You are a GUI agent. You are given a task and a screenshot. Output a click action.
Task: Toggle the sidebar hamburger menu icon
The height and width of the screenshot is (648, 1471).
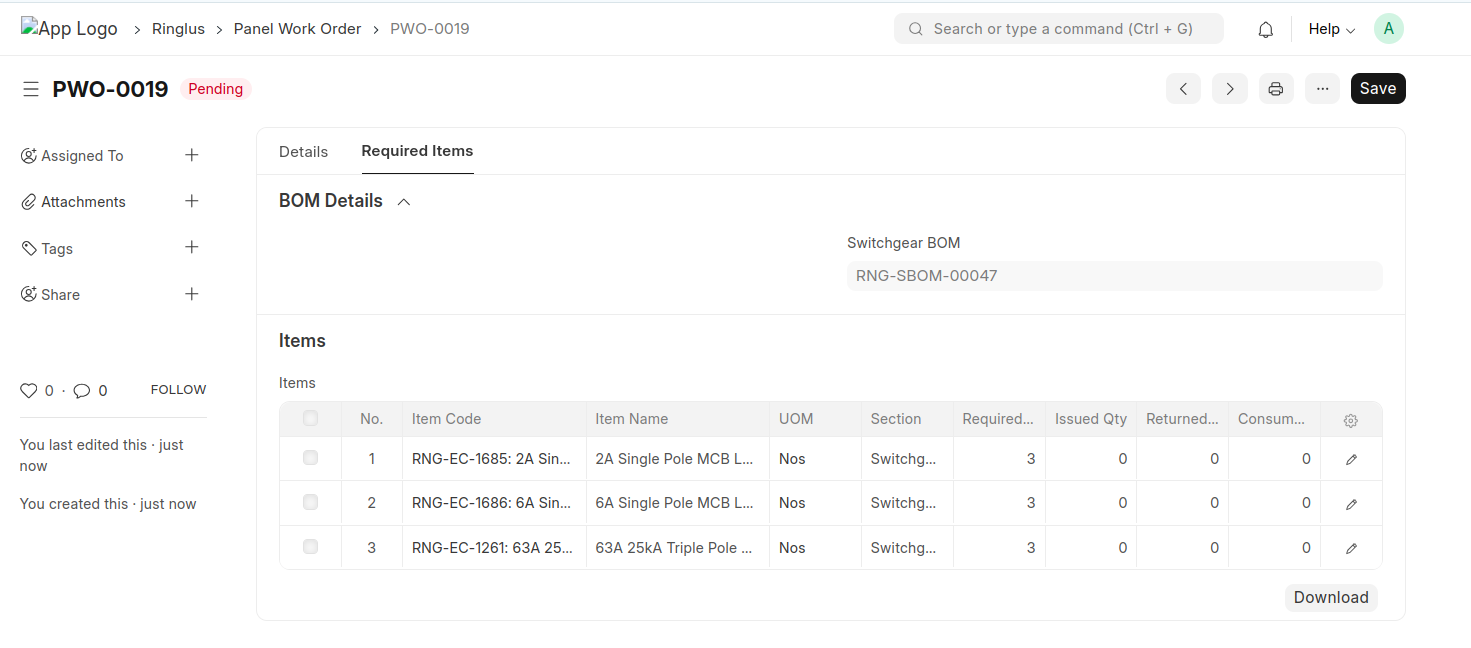31,89
